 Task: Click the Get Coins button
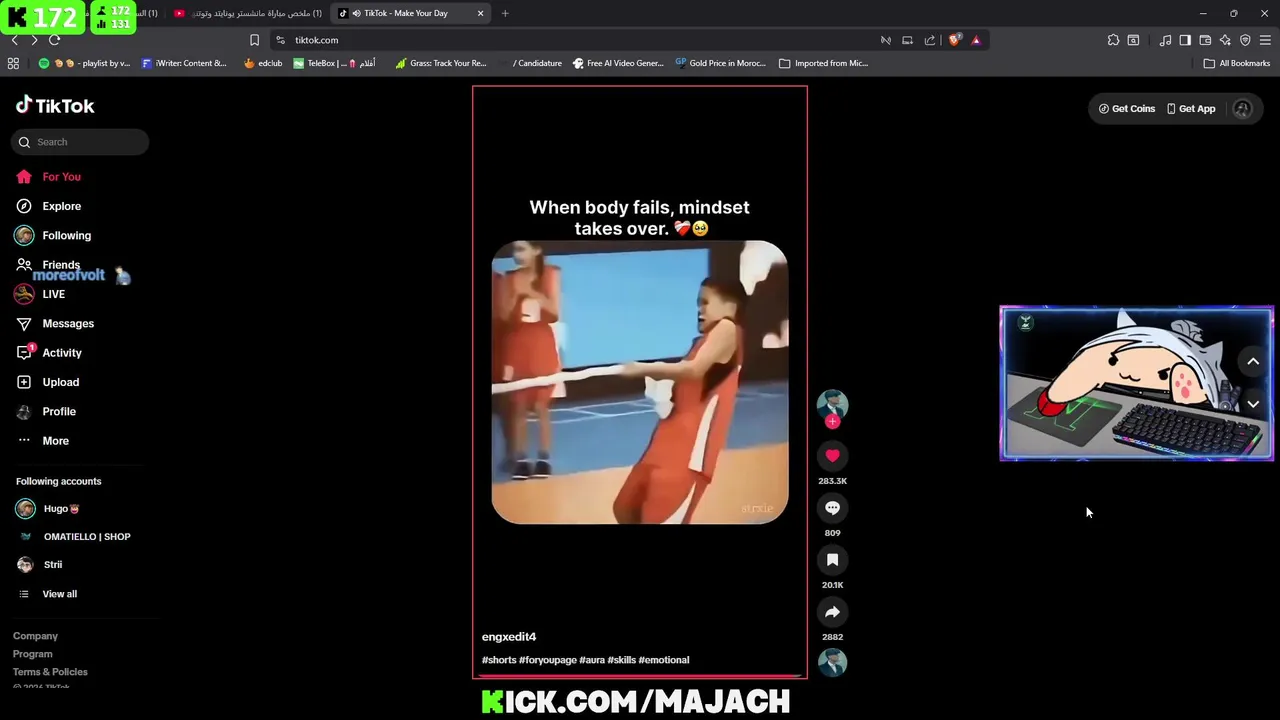coord(1126,109)
